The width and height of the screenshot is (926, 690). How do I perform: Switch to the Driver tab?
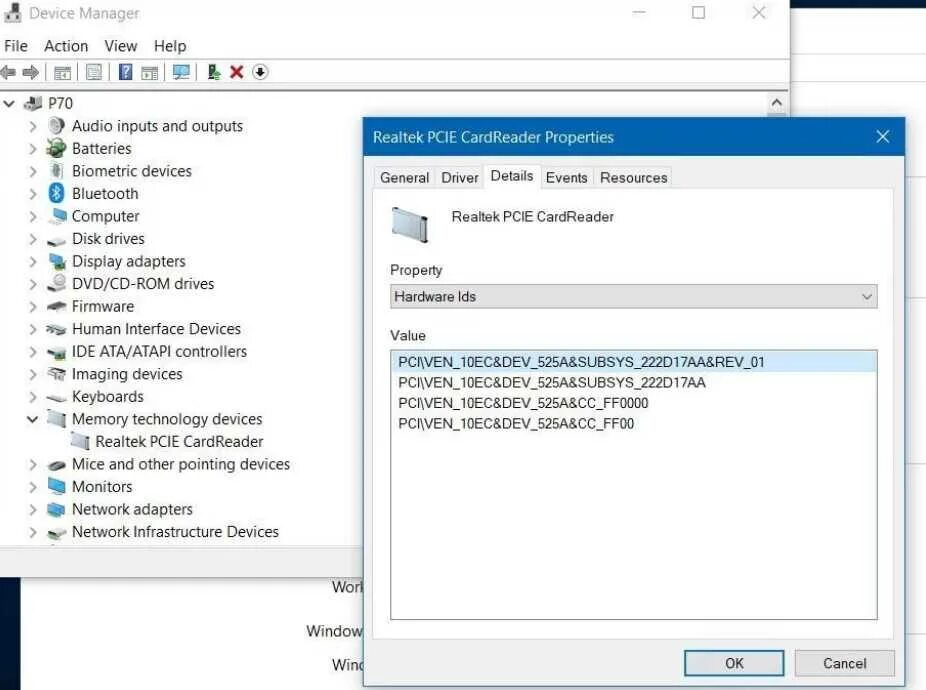click(x=459, y=178)
